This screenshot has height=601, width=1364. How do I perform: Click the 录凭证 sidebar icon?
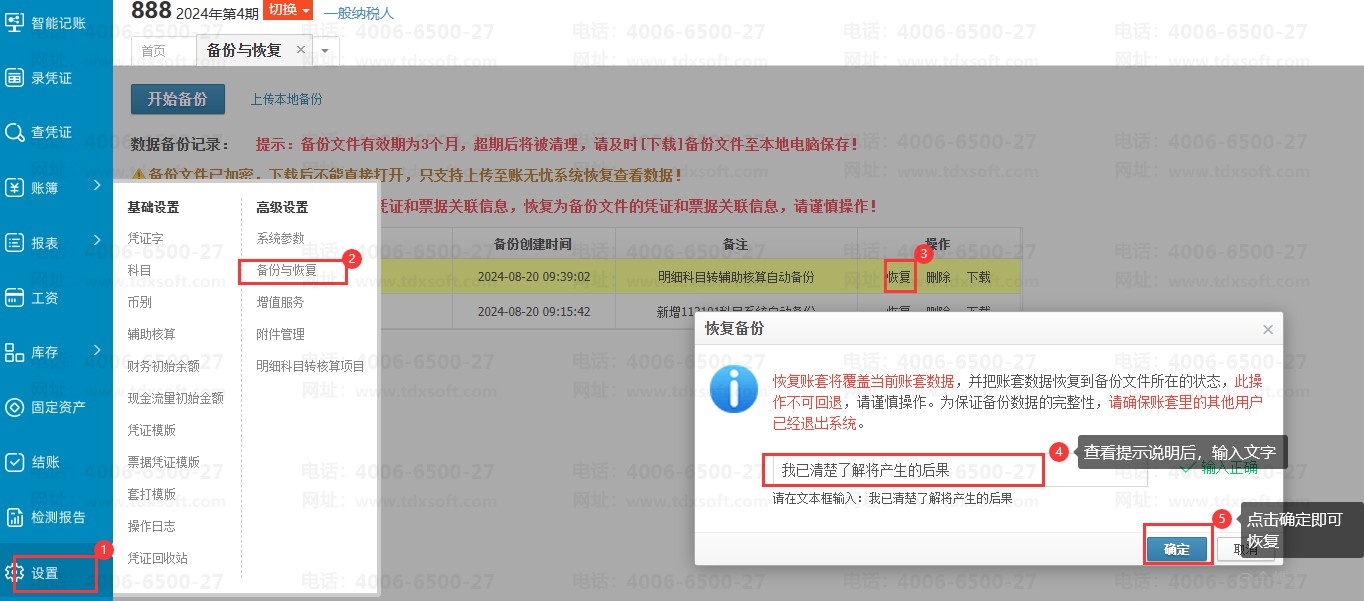click(x=15, y=77)
